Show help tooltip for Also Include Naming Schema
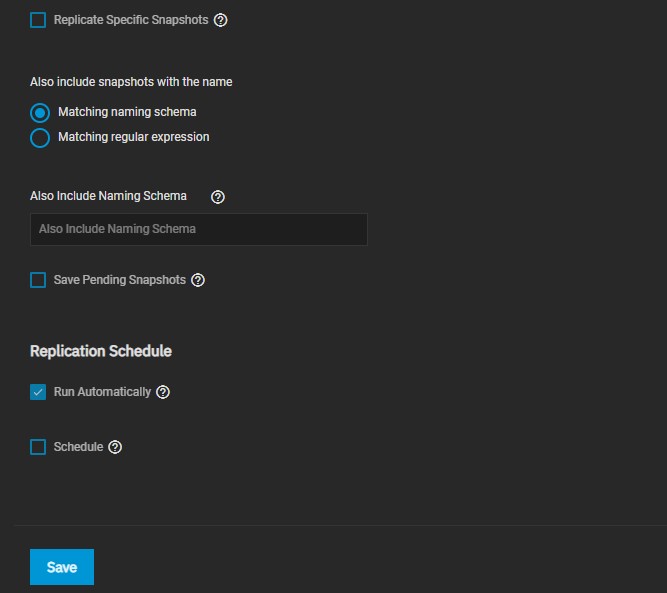This screenshot has height=593, width=667. coord(218,197)
